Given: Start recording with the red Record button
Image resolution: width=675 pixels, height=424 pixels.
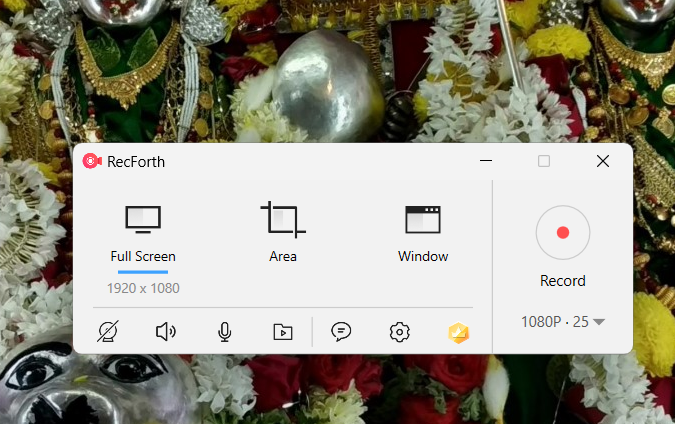Looking at the screenshot, I should pos(563,232).
